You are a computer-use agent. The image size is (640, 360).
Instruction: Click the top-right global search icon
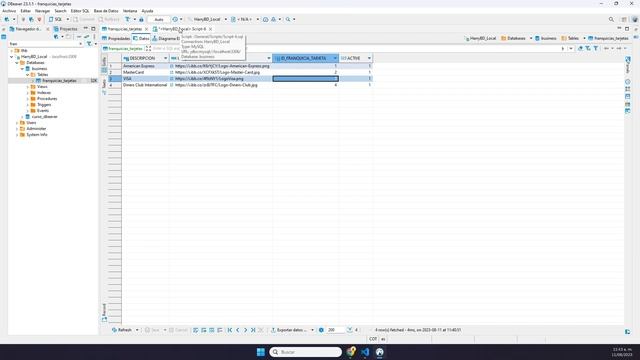click(x=611, y=19)
